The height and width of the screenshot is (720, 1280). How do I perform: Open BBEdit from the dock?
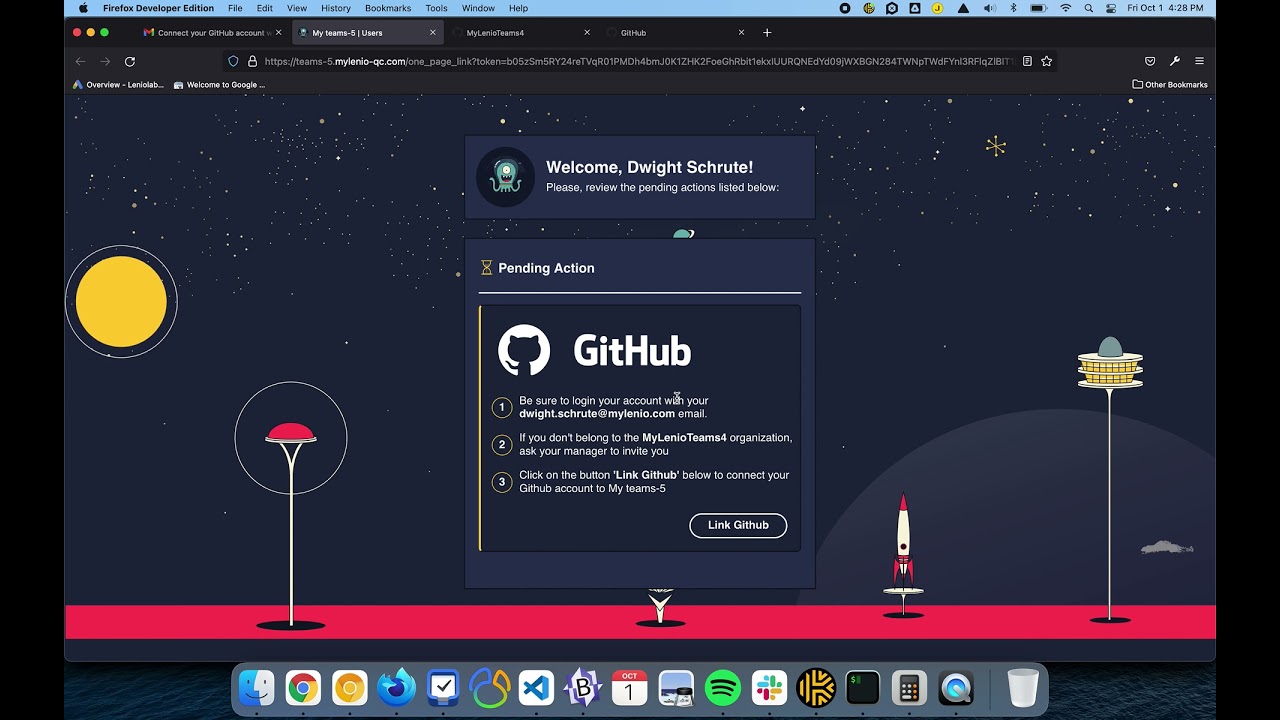583,688
